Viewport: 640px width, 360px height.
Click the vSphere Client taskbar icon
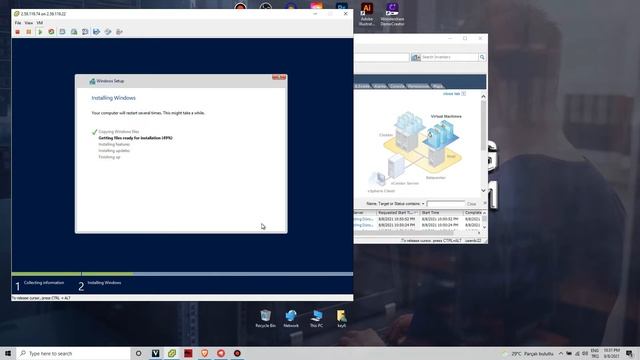click(x=172, y=353)
